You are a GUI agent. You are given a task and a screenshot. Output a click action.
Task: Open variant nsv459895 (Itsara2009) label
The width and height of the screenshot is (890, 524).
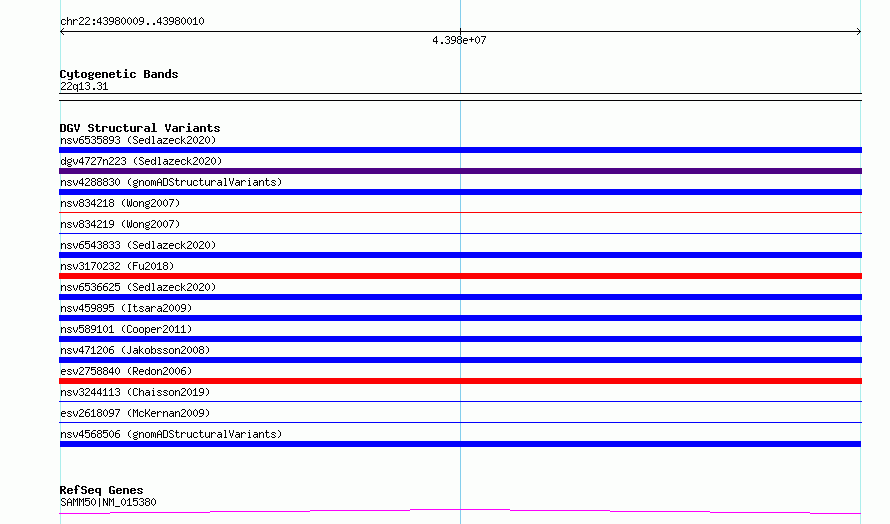coord(126,308)
